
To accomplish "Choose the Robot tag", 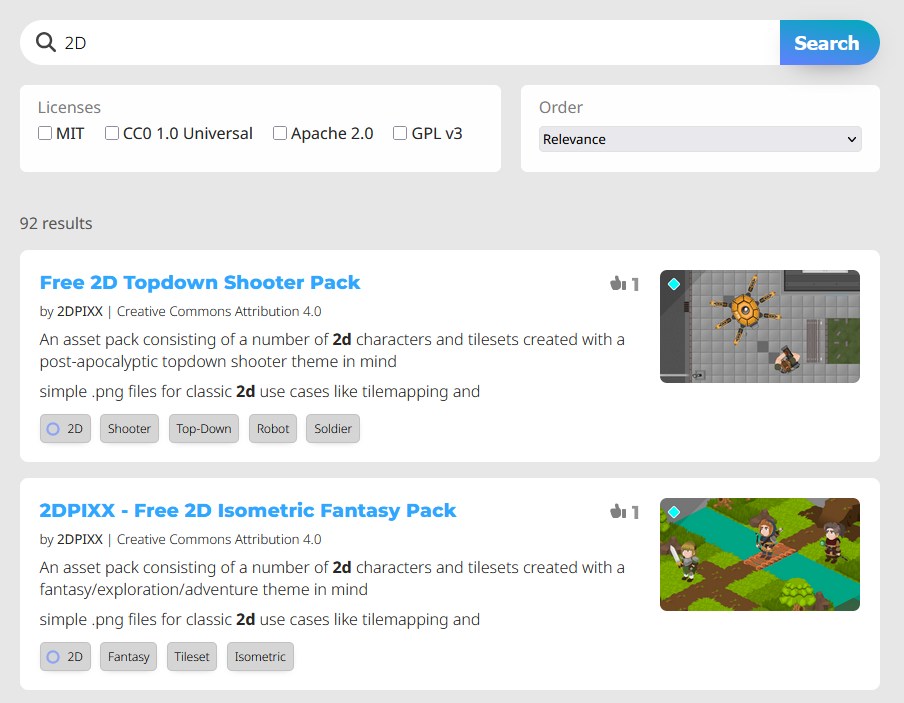I will (x=273, y=428).
